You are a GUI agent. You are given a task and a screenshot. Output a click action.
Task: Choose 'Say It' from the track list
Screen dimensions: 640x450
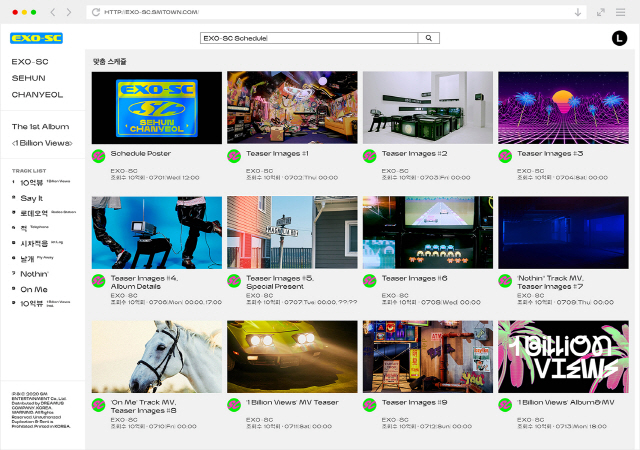pos(31,198)
